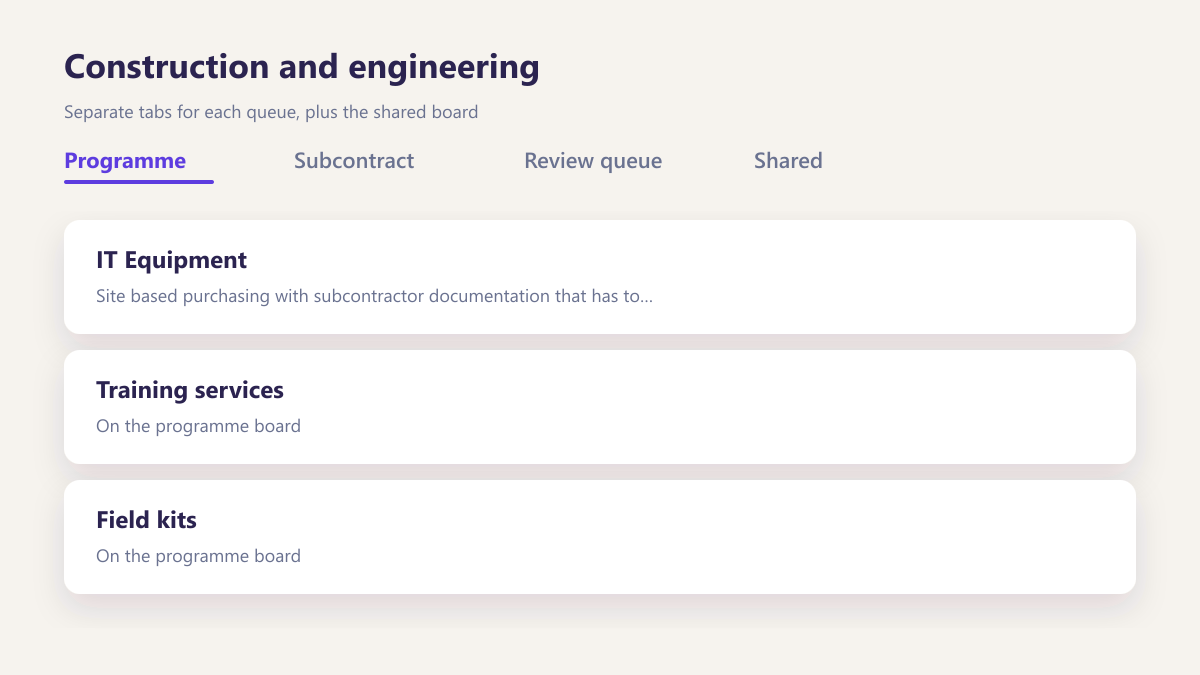Screen dimensions: 1200x675
Task: Click the 'Separate tabs for each queue' subtitle
Action: 271,112
